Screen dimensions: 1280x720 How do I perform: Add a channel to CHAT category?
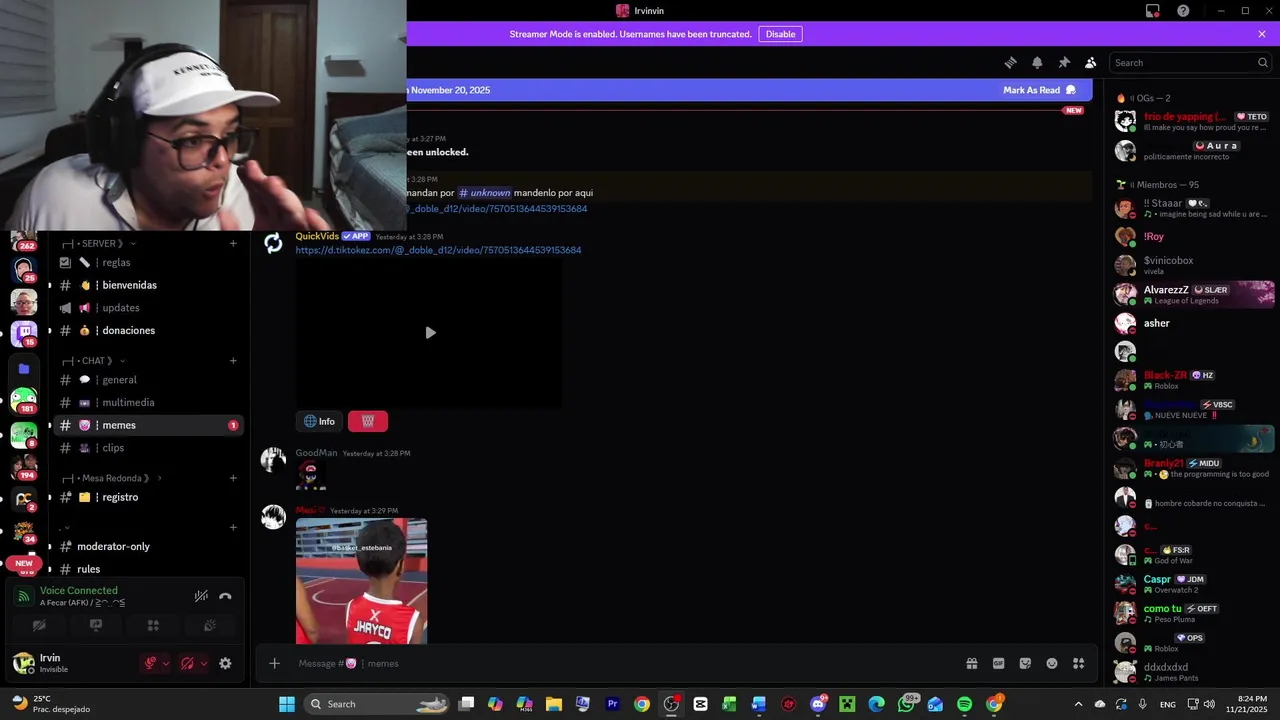(x=233, y=361)
